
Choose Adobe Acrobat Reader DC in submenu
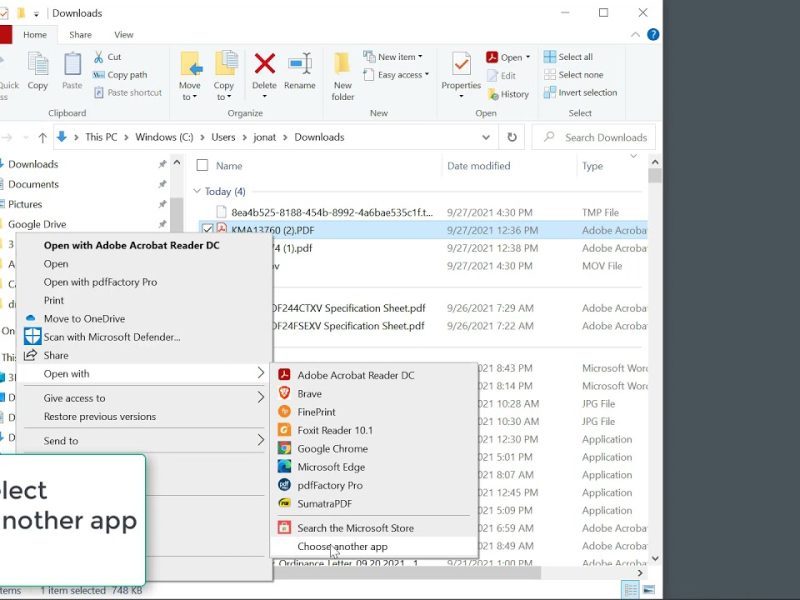pos(374,375)
